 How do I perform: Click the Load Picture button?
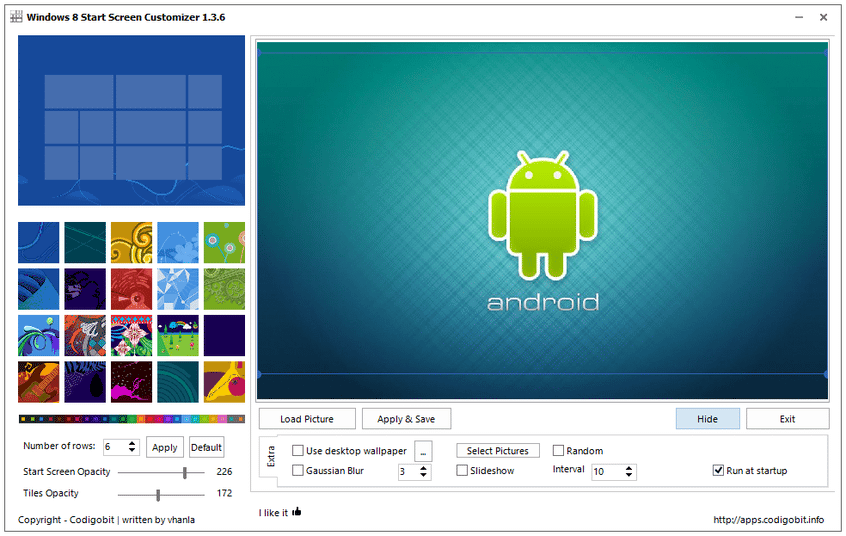pyautogui.click(x=307, y=419)
